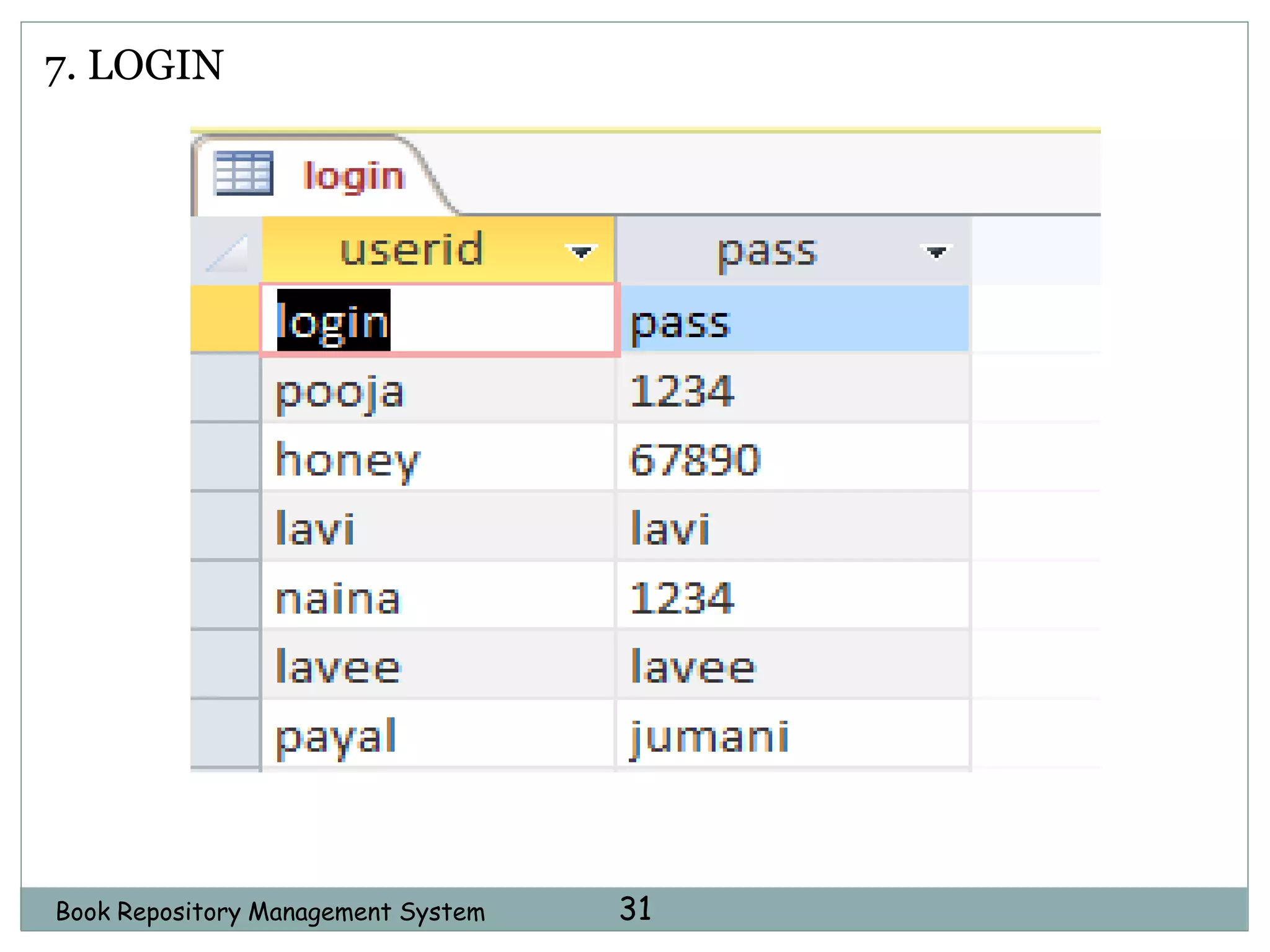Image resolution: width=1270 pixels, height=952 pixels.
Task: Click the row selector beside naina
Action: pos(225,596)
